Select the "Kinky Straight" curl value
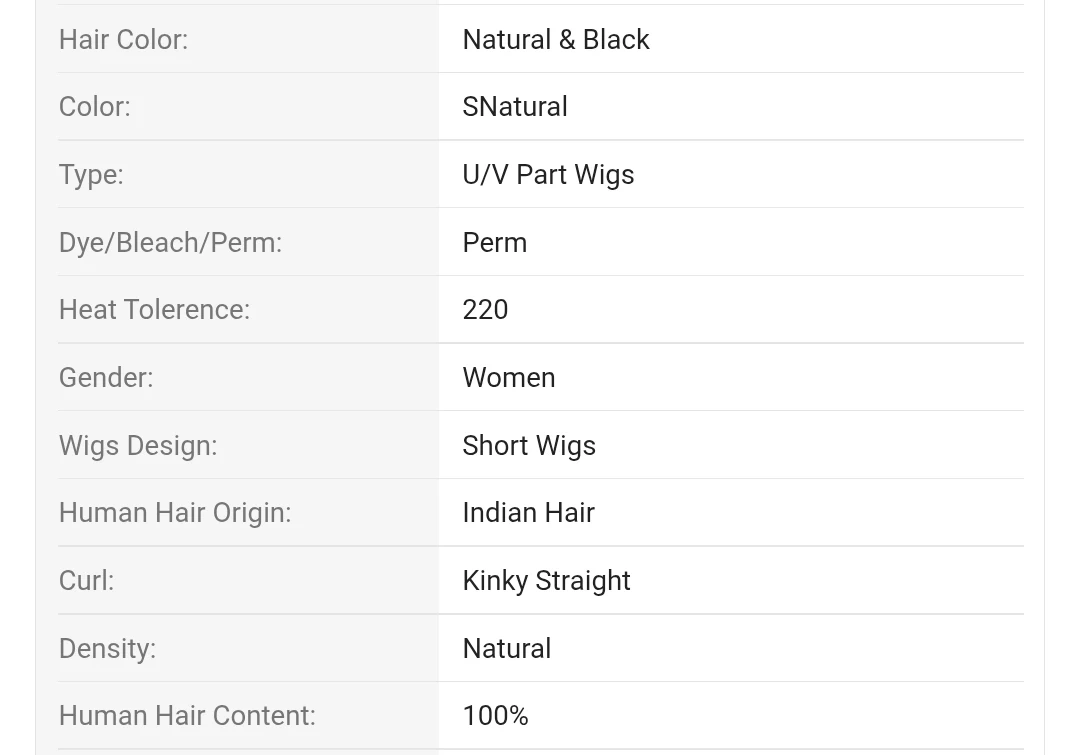1080x755 pixels. point(546,581)
